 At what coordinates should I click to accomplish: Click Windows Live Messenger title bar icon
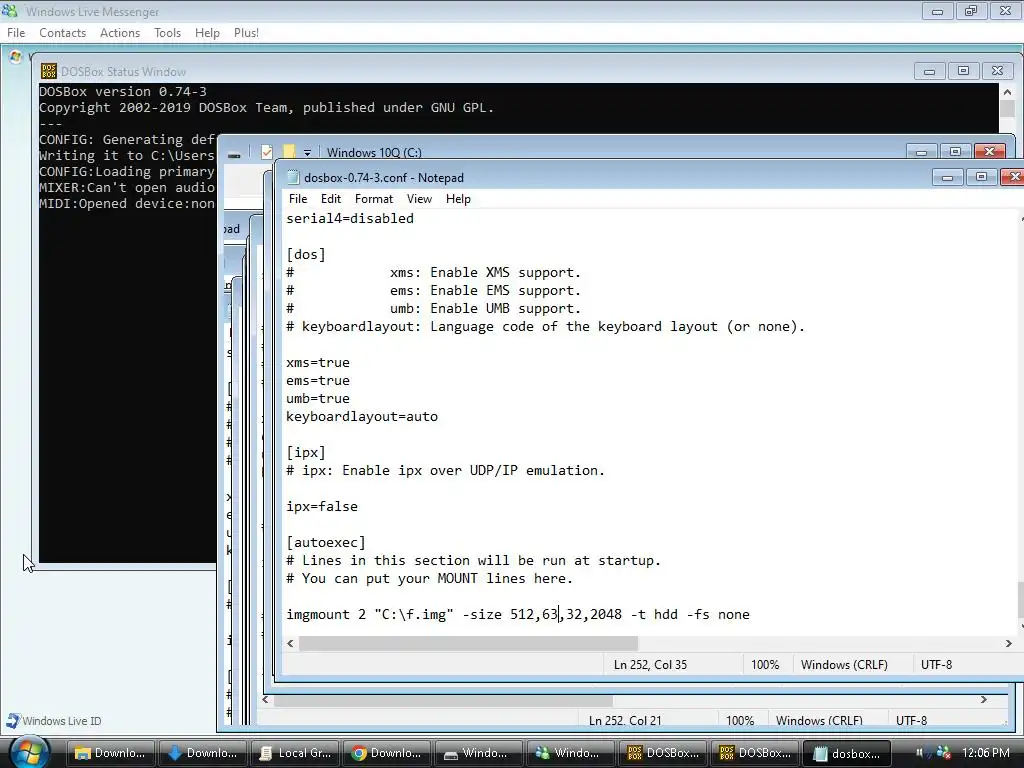pyautogui.click(x=10, y=11)
